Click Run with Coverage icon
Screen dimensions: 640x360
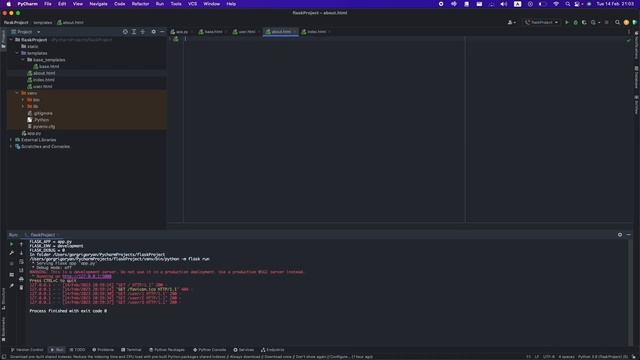pos(584,22)
